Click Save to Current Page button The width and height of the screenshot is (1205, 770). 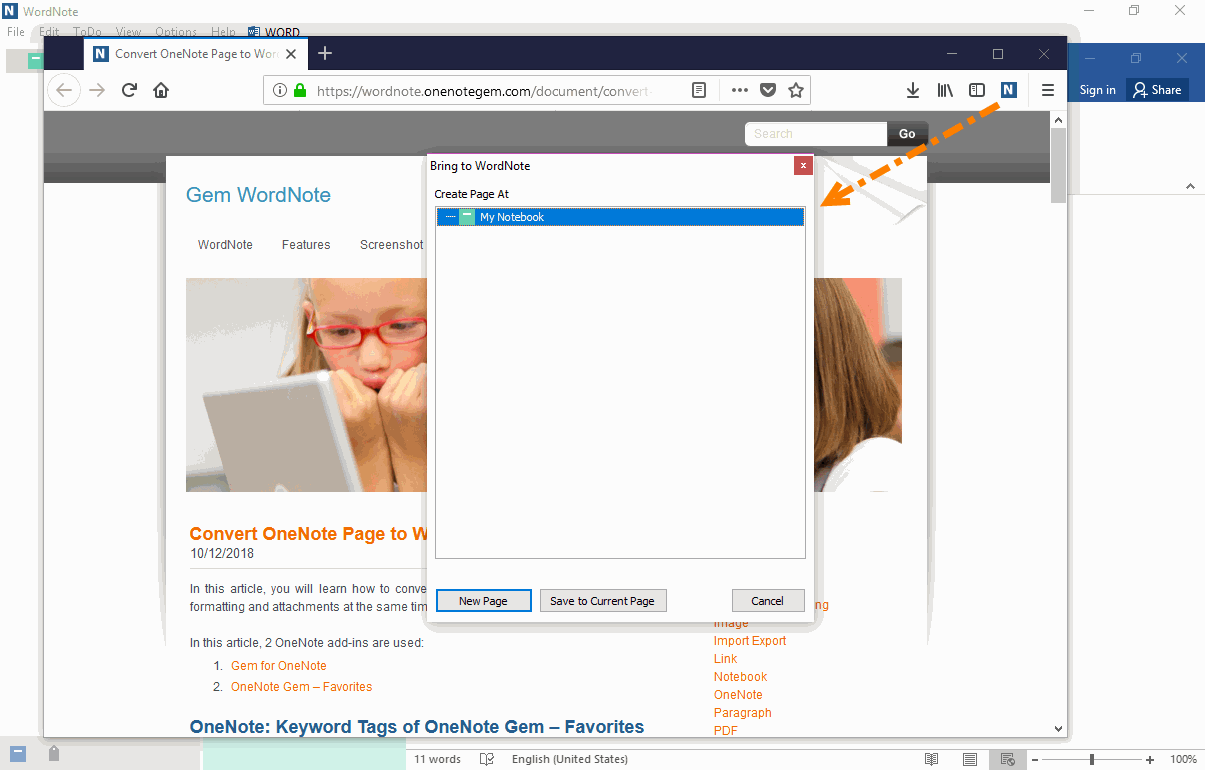click(602, 601)
